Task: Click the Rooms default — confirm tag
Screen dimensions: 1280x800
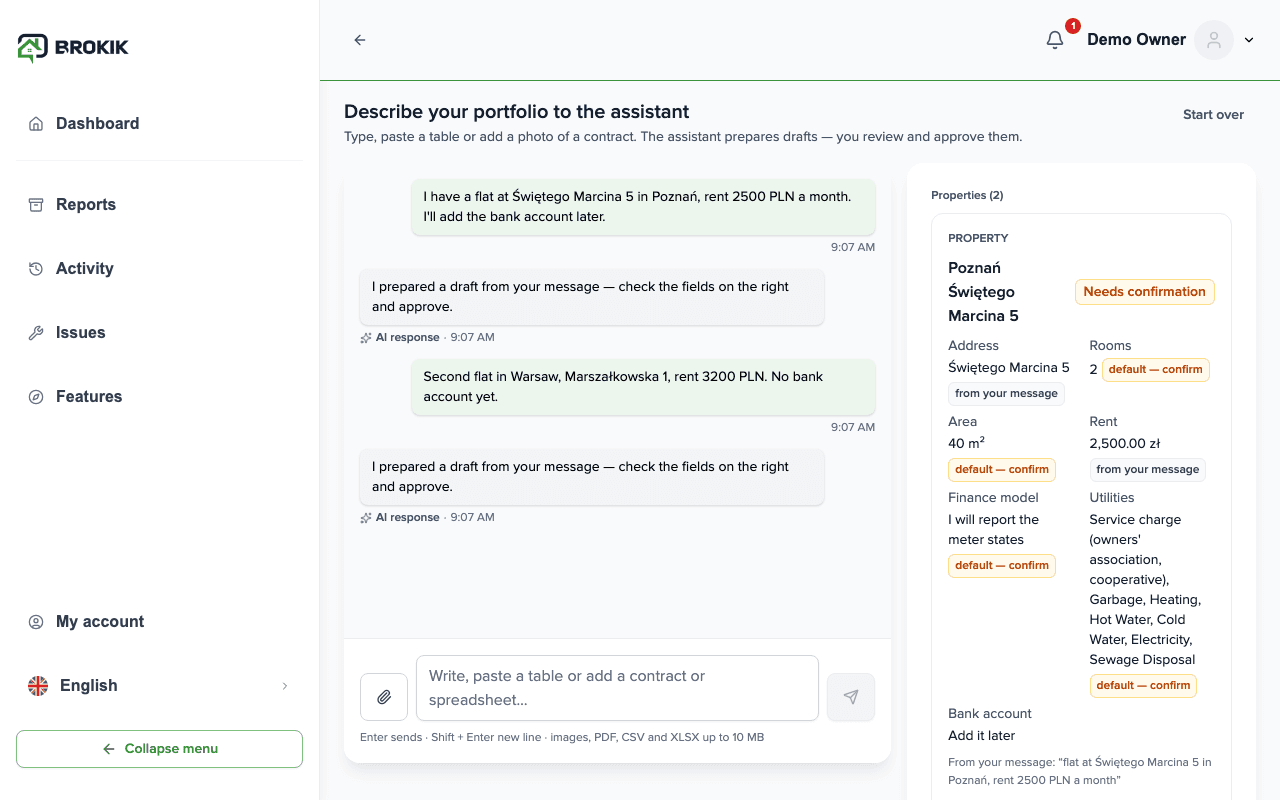Action: (1155, 370)
